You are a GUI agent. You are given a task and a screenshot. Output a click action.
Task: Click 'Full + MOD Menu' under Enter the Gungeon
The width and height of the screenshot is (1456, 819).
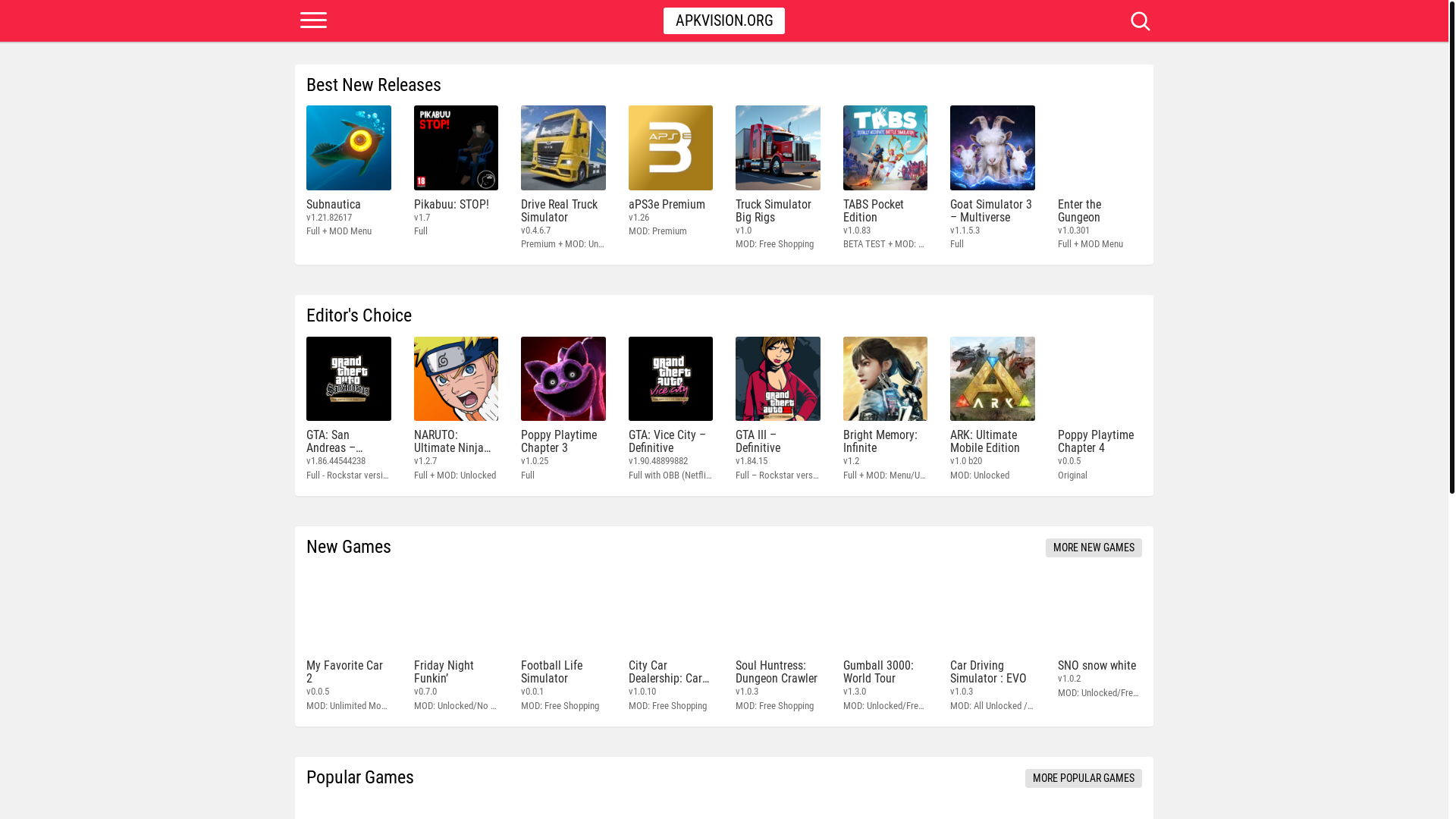pyautogui.click(x=1090, y=244)
